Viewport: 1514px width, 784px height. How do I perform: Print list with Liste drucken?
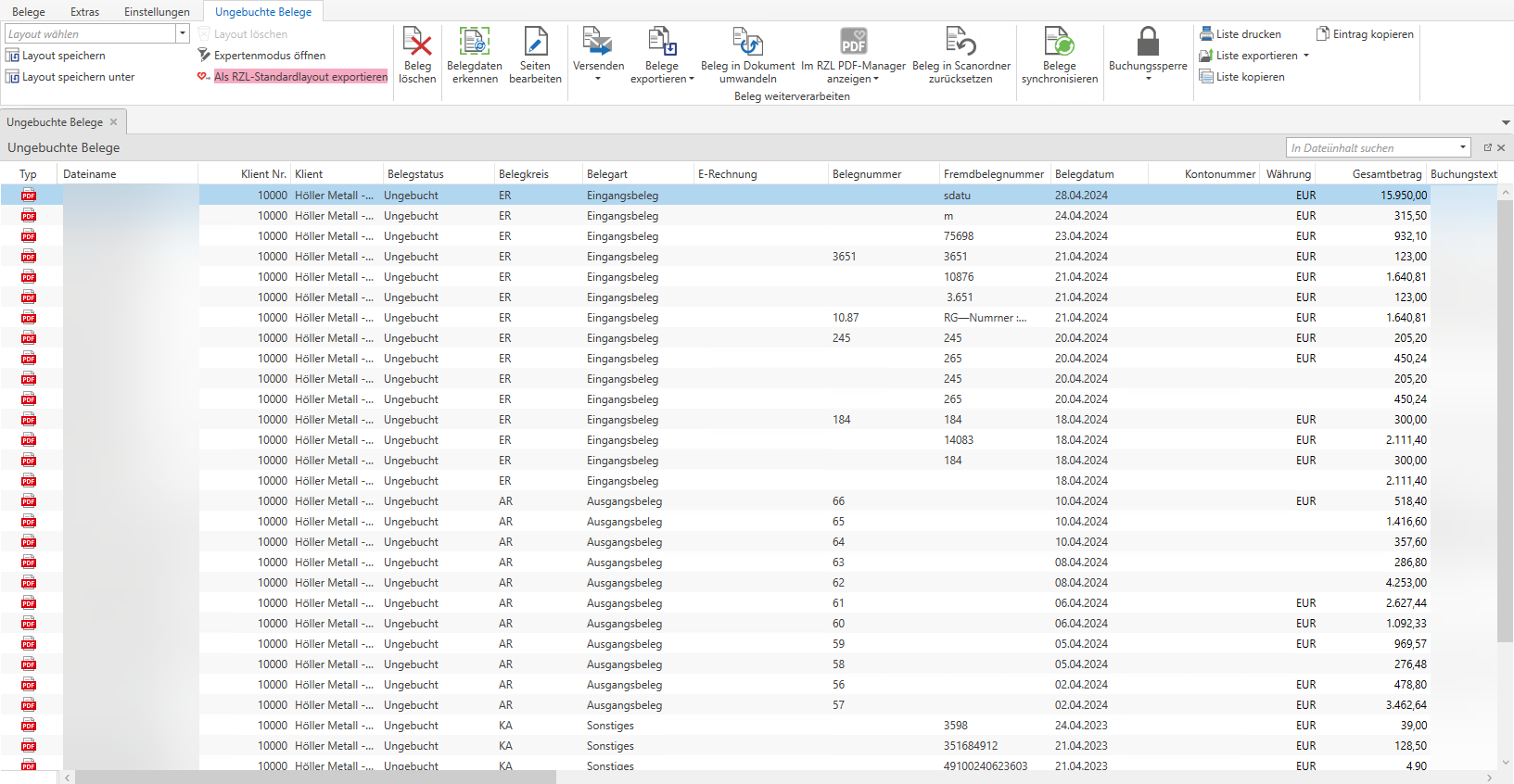(1240, 34)
